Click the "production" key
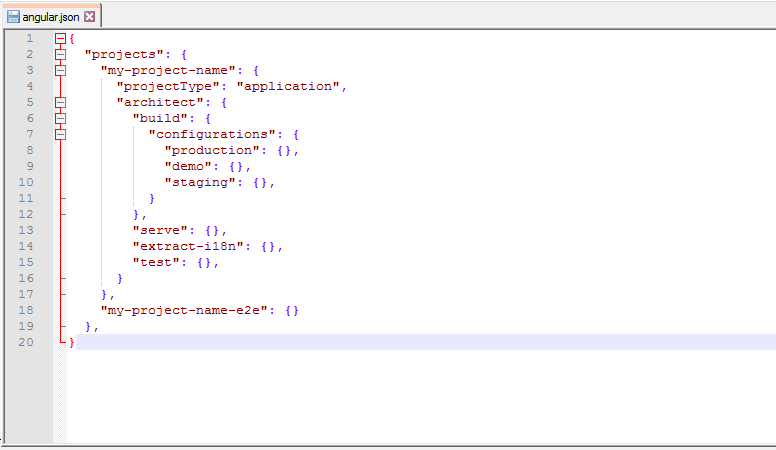This screenshot has height=450, width=776. click(x=212, y=150)
